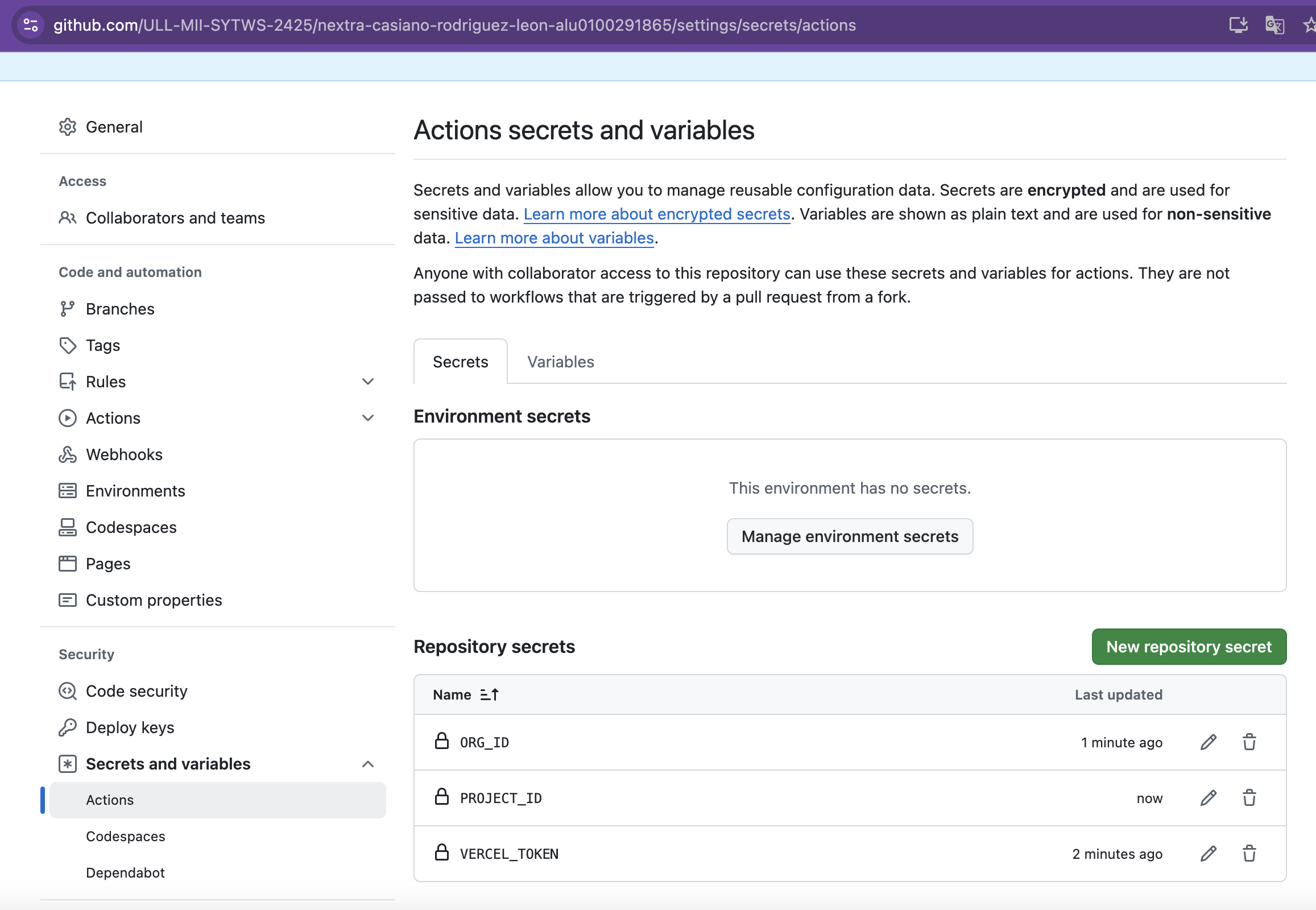The width and height of the screenshot is (1316, 910).
Task: Click the lock icon beside ORG_ID
Action: (x=441, y=741)
